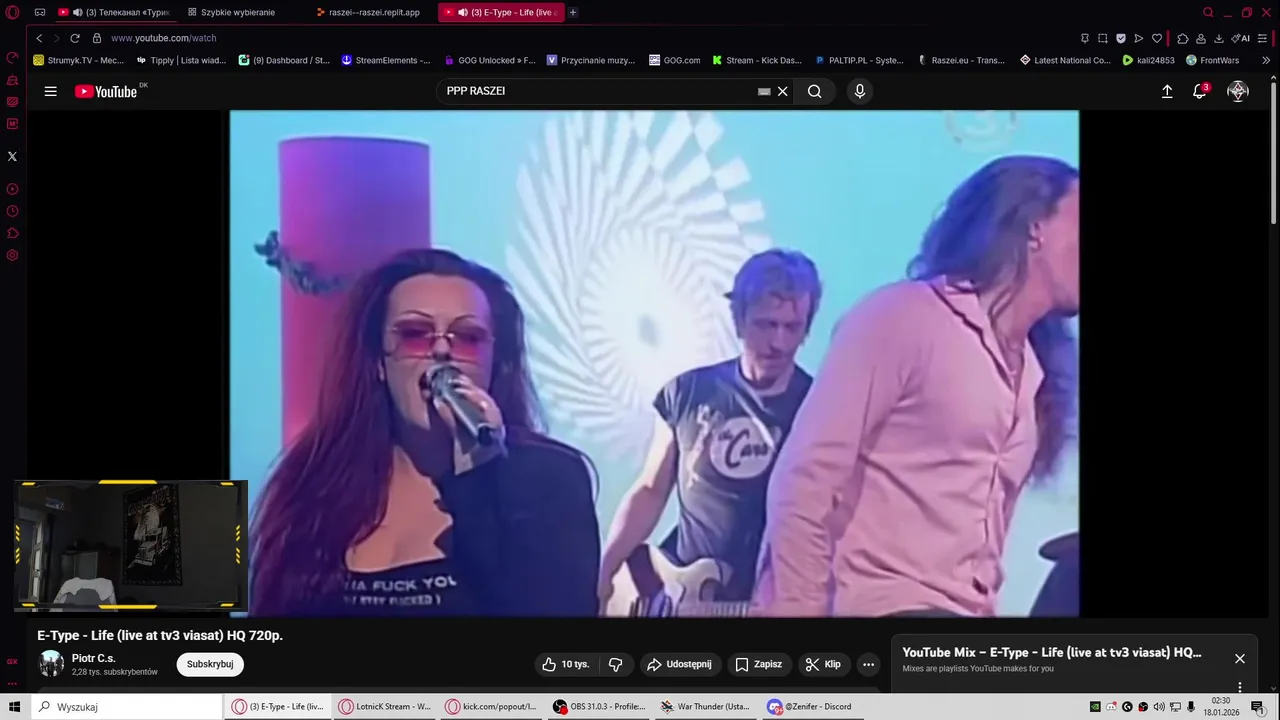Image resolution: width=1280 pixels, height=720 pixels.
Task: Clear the YouTube search field with X
Action: pyautogui.click(x=783, y=91)
